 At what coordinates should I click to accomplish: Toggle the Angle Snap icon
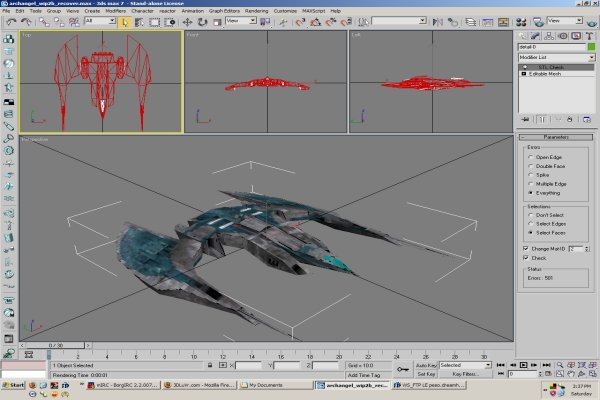pyautogui.click(x=315, y=22)
